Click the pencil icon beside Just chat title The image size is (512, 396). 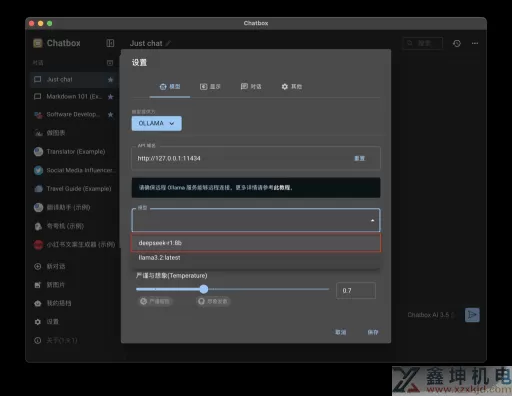pyautogui.click(x=168, y=43)
